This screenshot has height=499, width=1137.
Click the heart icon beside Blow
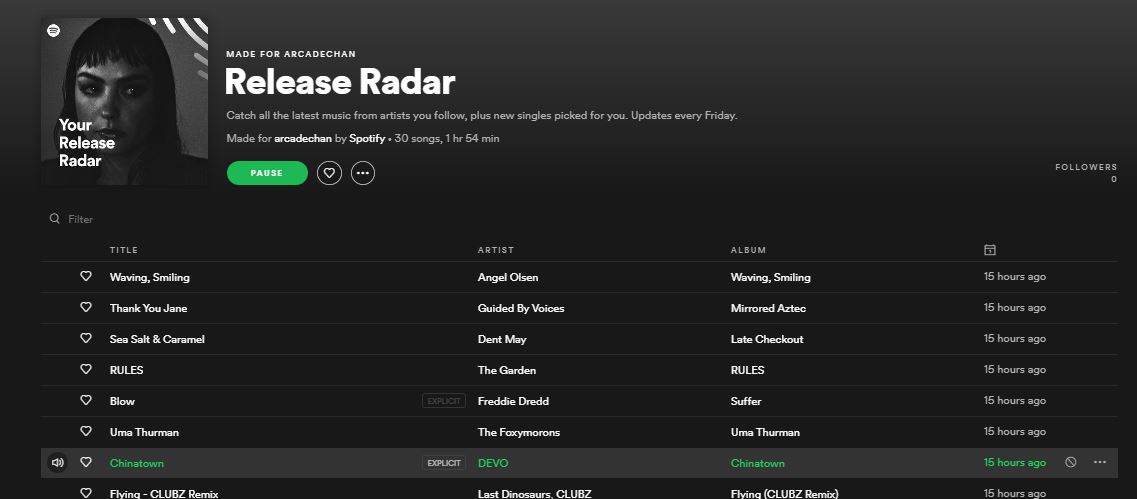86,400
